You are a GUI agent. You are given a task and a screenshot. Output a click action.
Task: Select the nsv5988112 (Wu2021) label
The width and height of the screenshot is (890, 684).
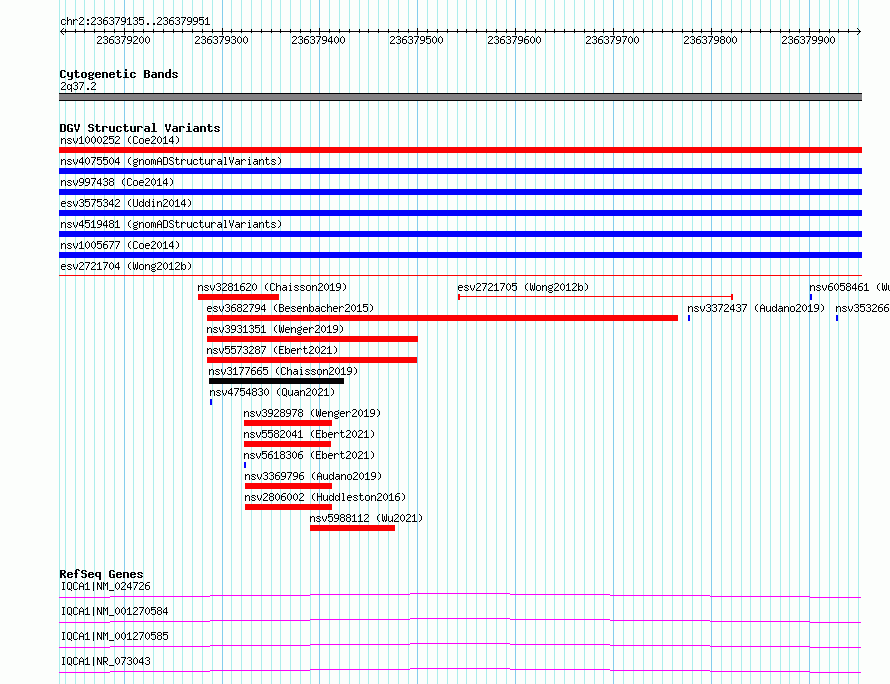click(366, 518)
